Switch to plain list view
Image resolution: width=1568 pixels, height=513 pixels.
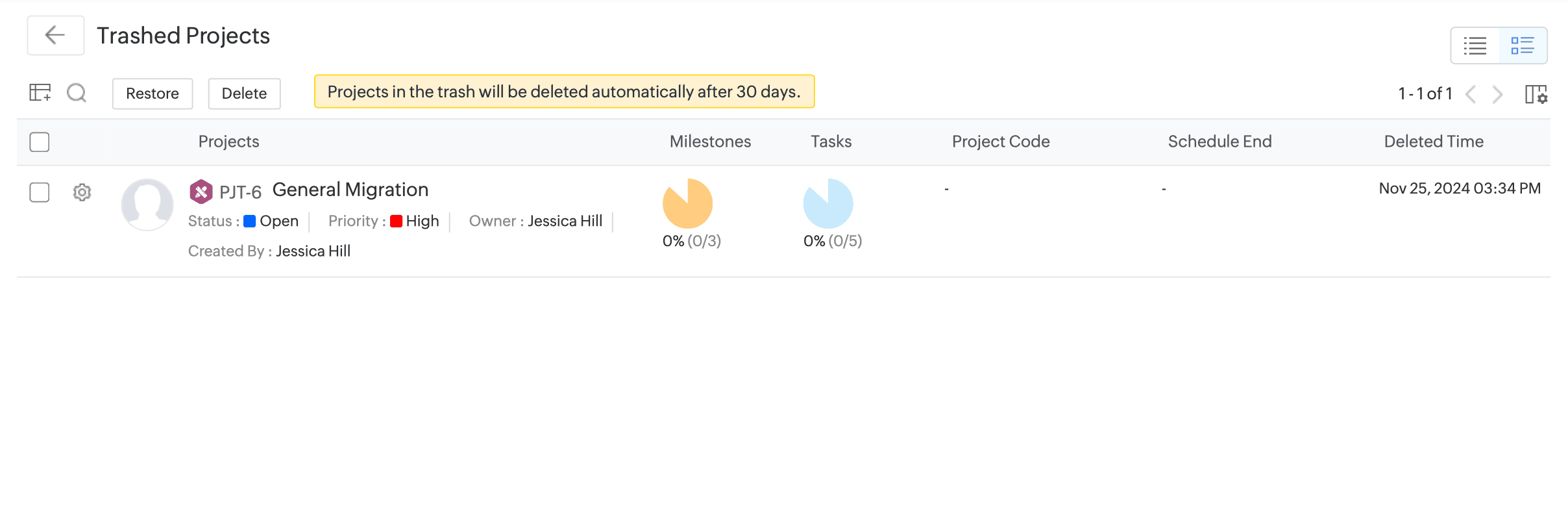pyautogui.click(x=1475, y=45)
